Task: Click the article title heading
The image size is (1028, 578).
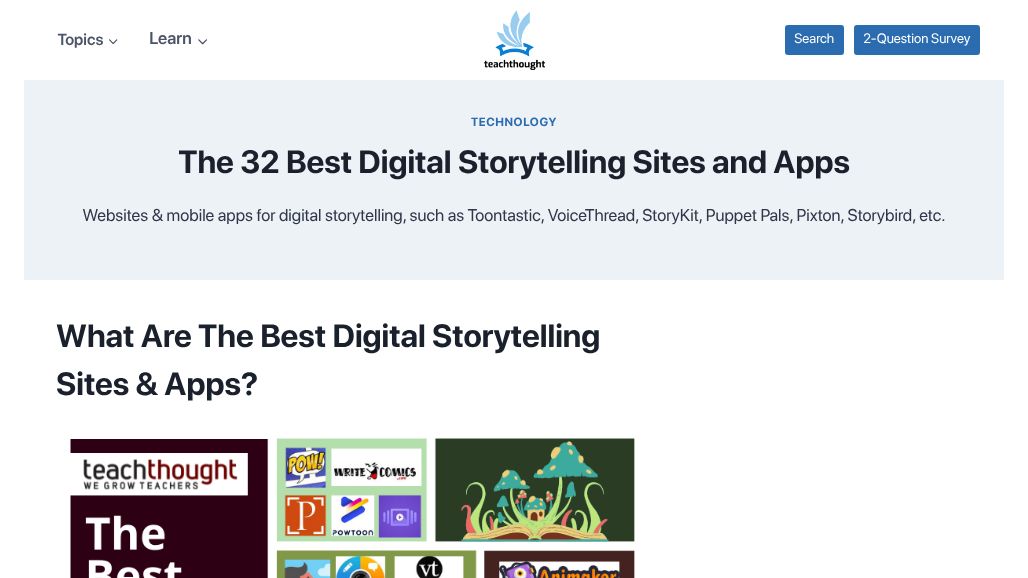Action: pos(514,162)
